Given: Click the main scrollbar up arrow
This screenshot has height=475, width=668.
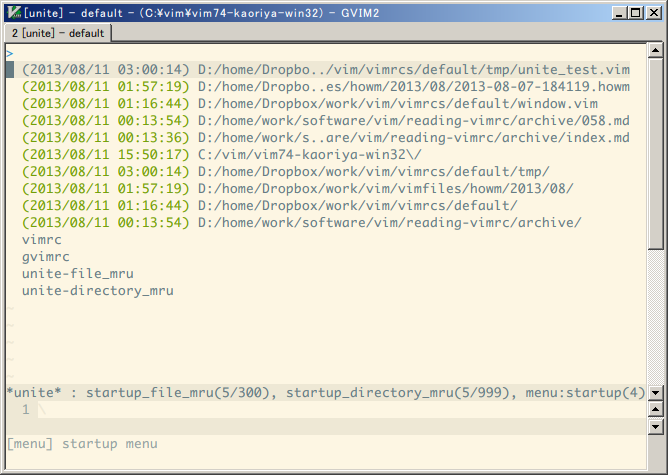Looking at the screenshot, I should pos(655,50).
